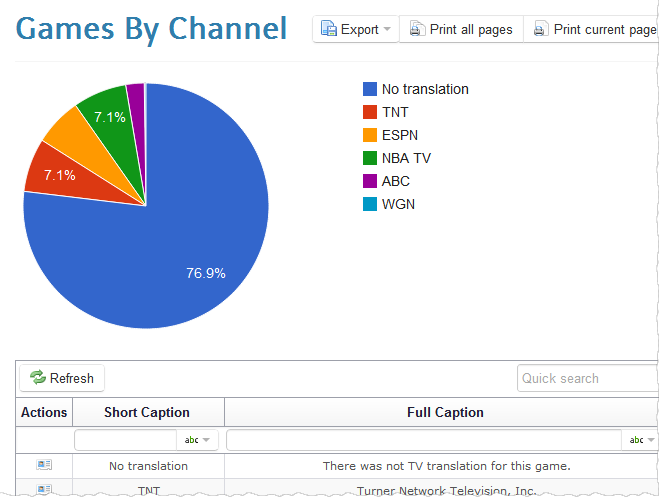Sort by the Short Caption column header

coord(146,412)
